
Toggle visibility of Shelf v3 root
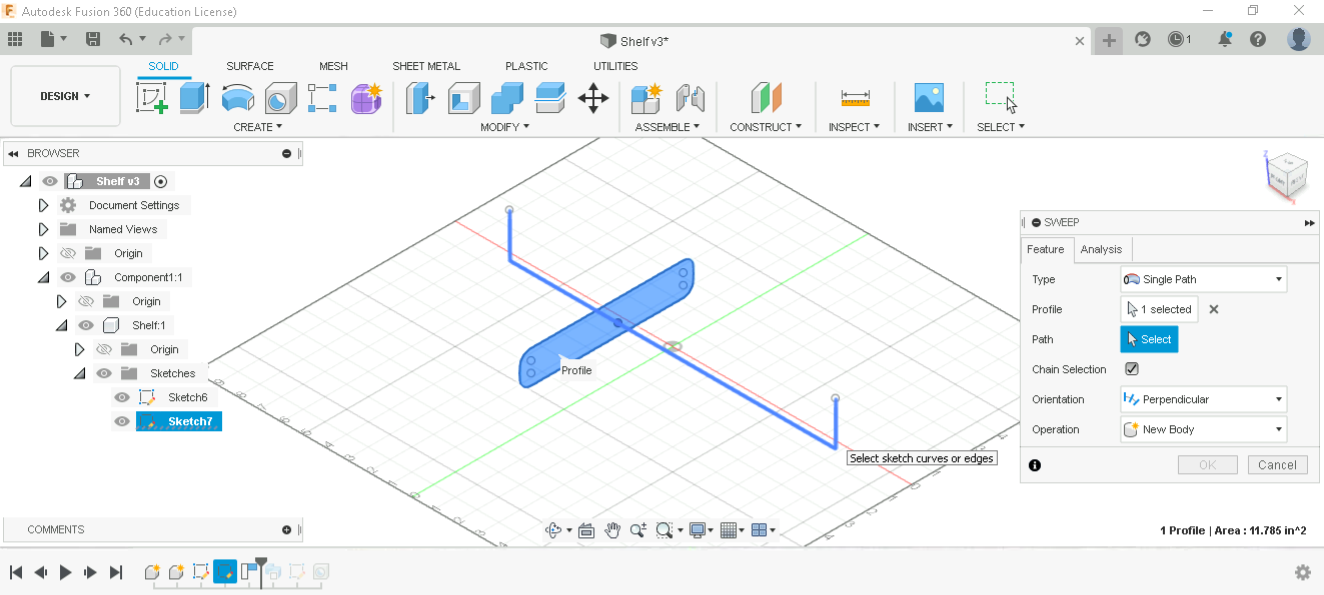click(50, 181)
